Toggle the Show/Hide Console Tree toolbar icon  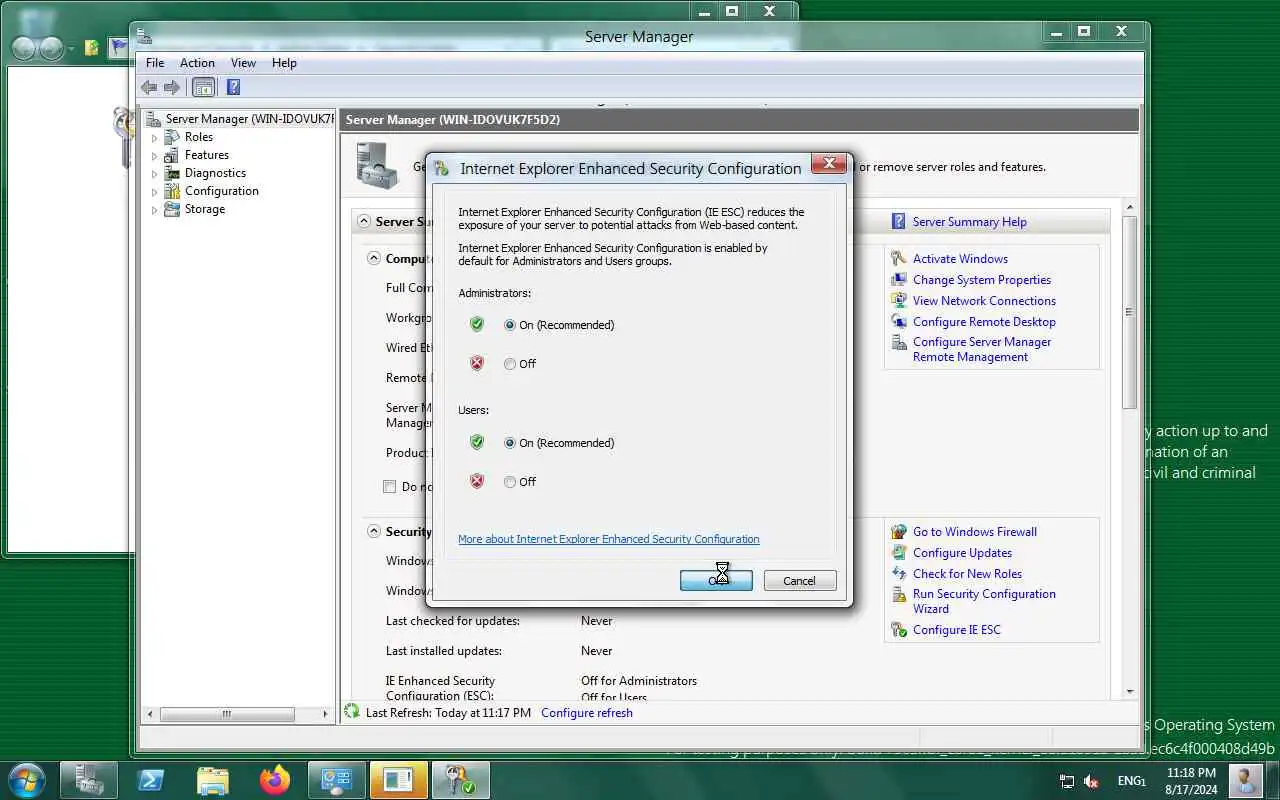[x=203, y=87]
